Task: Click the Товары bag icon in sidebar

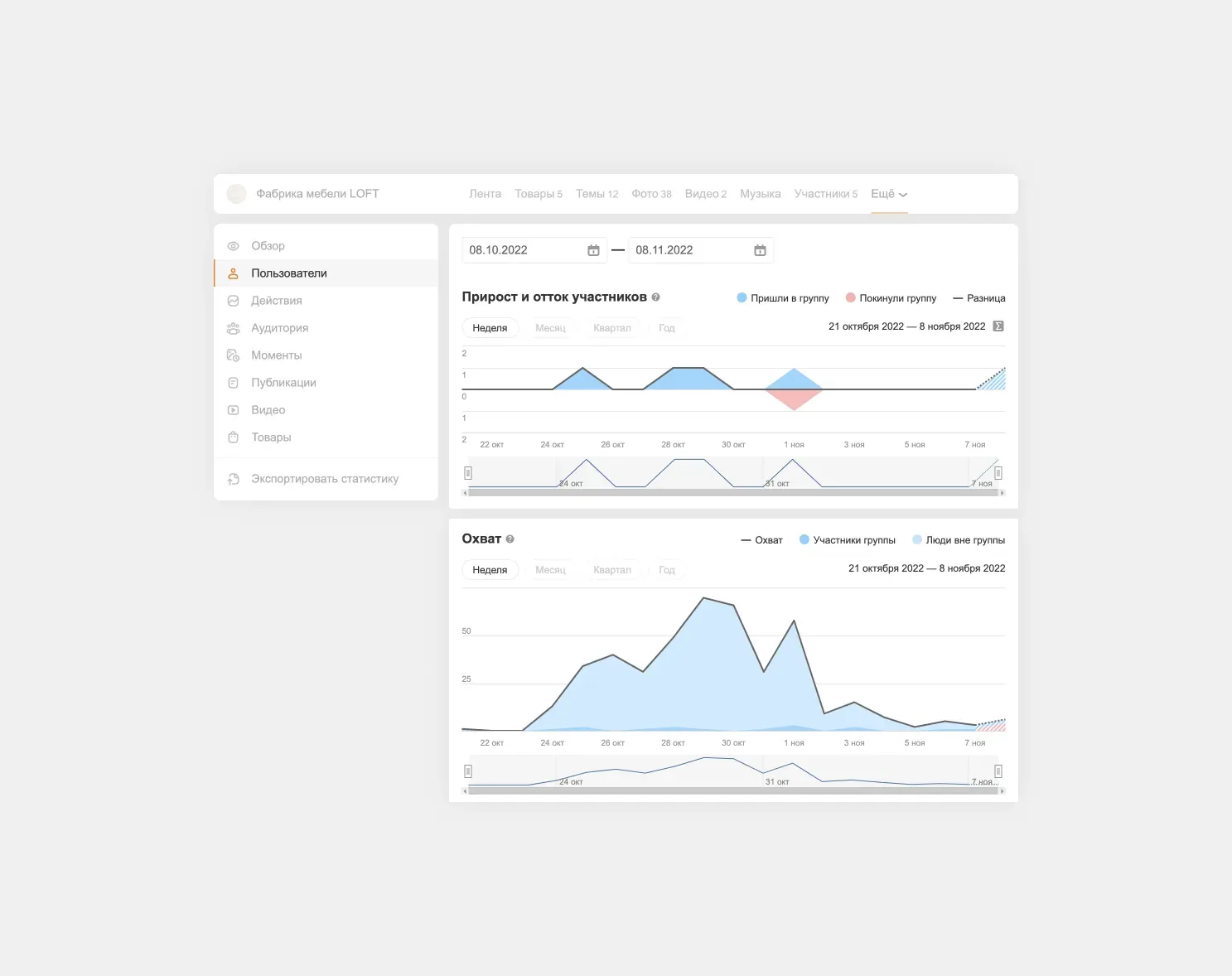Action: 234,437
